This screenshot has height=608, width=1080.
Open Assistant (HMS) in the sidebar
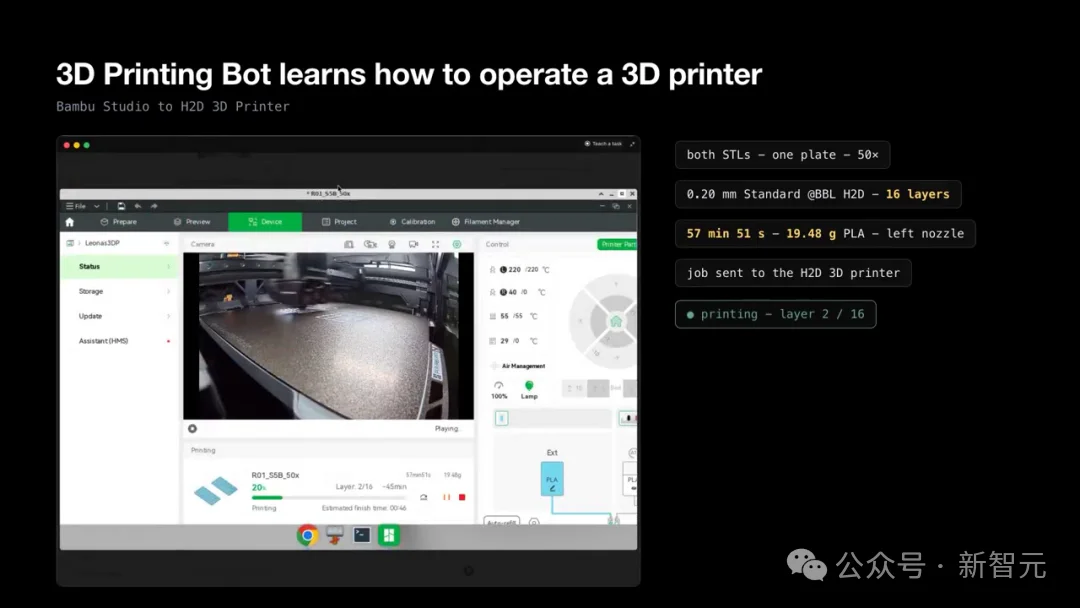(120, 341)
